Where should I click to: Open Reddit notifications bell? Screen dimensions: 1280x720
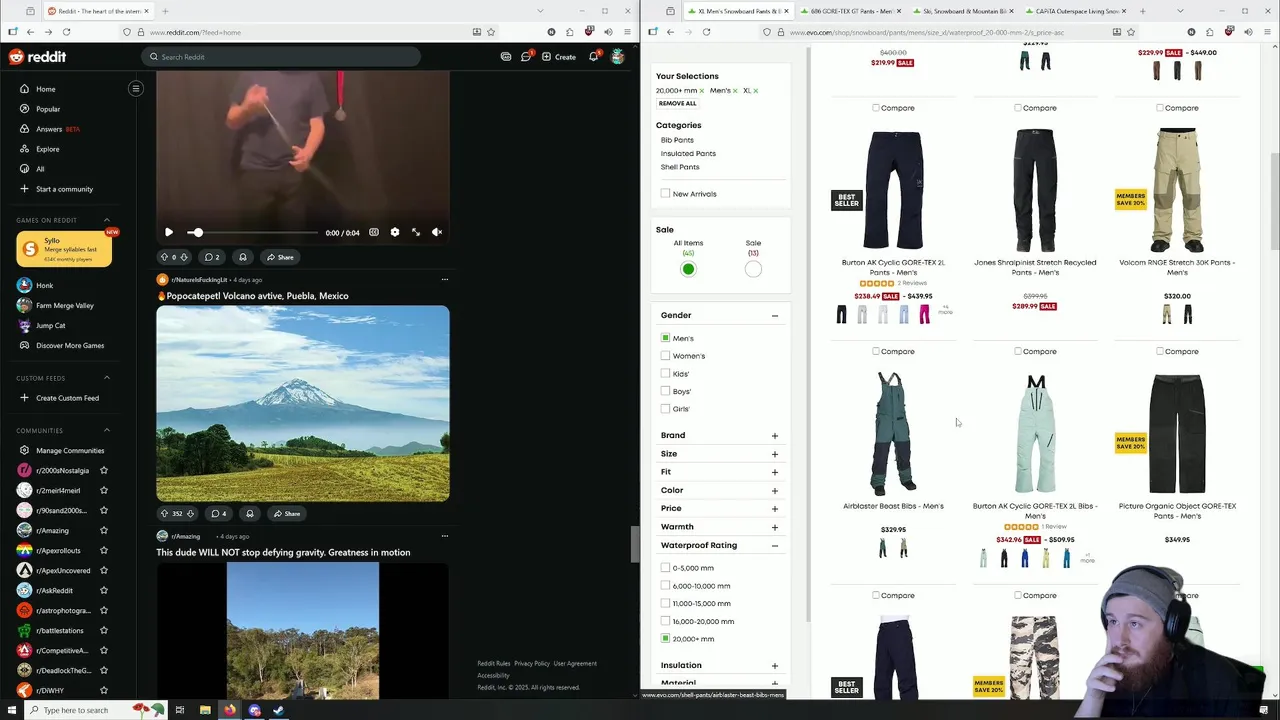pos(593,57)
